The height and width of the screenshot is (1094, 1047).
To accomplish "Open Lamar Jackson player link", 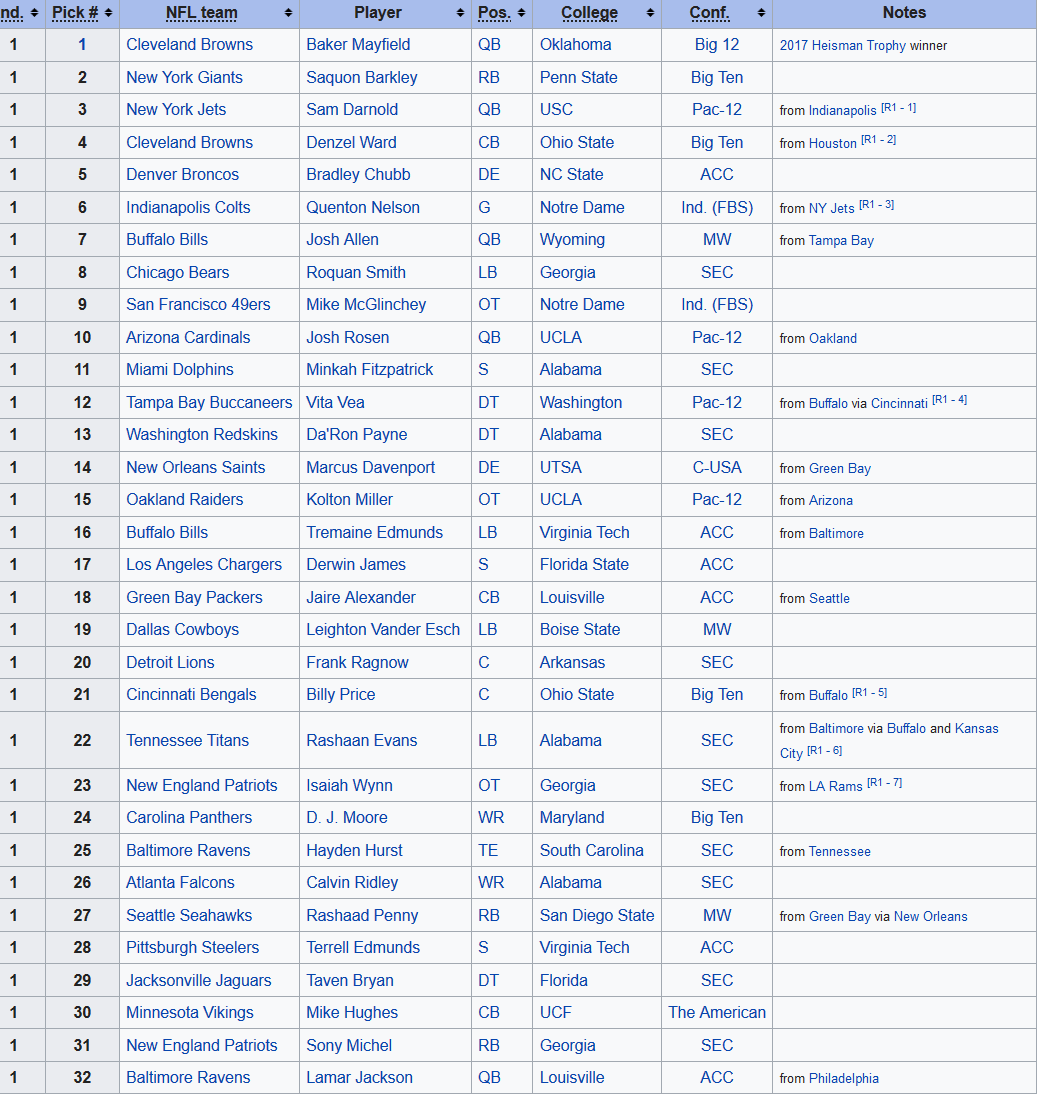I will [359, 1077].
